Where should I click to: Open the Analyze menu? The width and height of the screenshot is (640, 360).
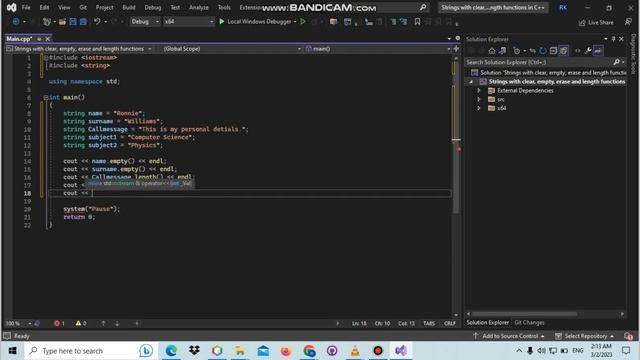pyautogui.click(x=199, y=7)
